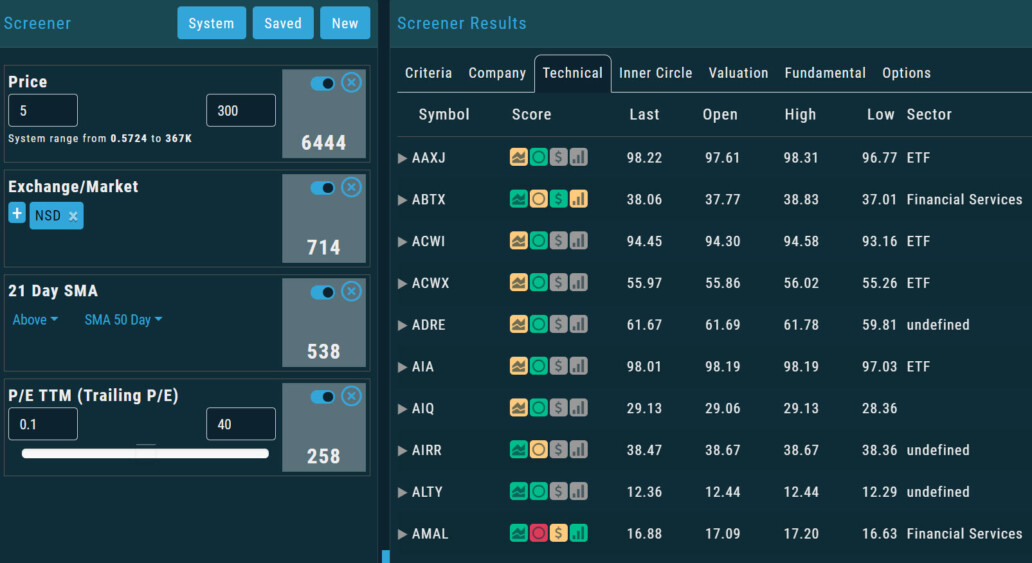This screenshot has height=563, width=1032.
Task: Click the AAXJ green circle score icon
Action: tap(538, 157)
